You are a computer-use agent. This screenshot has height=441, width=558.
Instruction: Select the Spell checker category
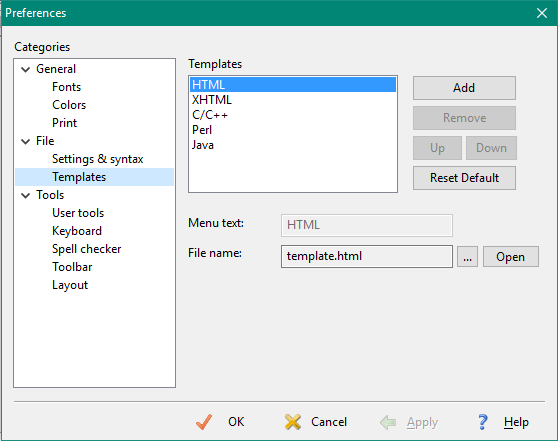click(86, 249)
